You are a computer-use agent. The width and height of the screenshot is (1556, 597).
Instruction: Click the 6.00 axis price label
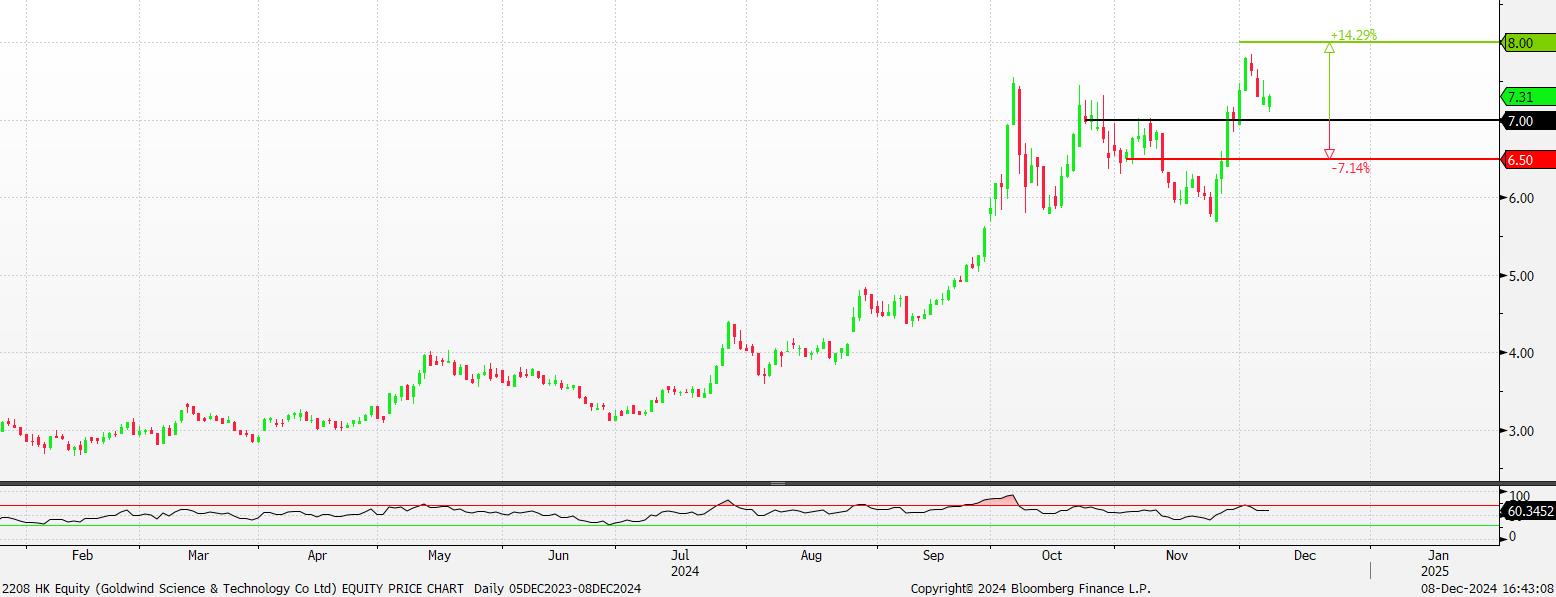click(x=1520, y=198)
